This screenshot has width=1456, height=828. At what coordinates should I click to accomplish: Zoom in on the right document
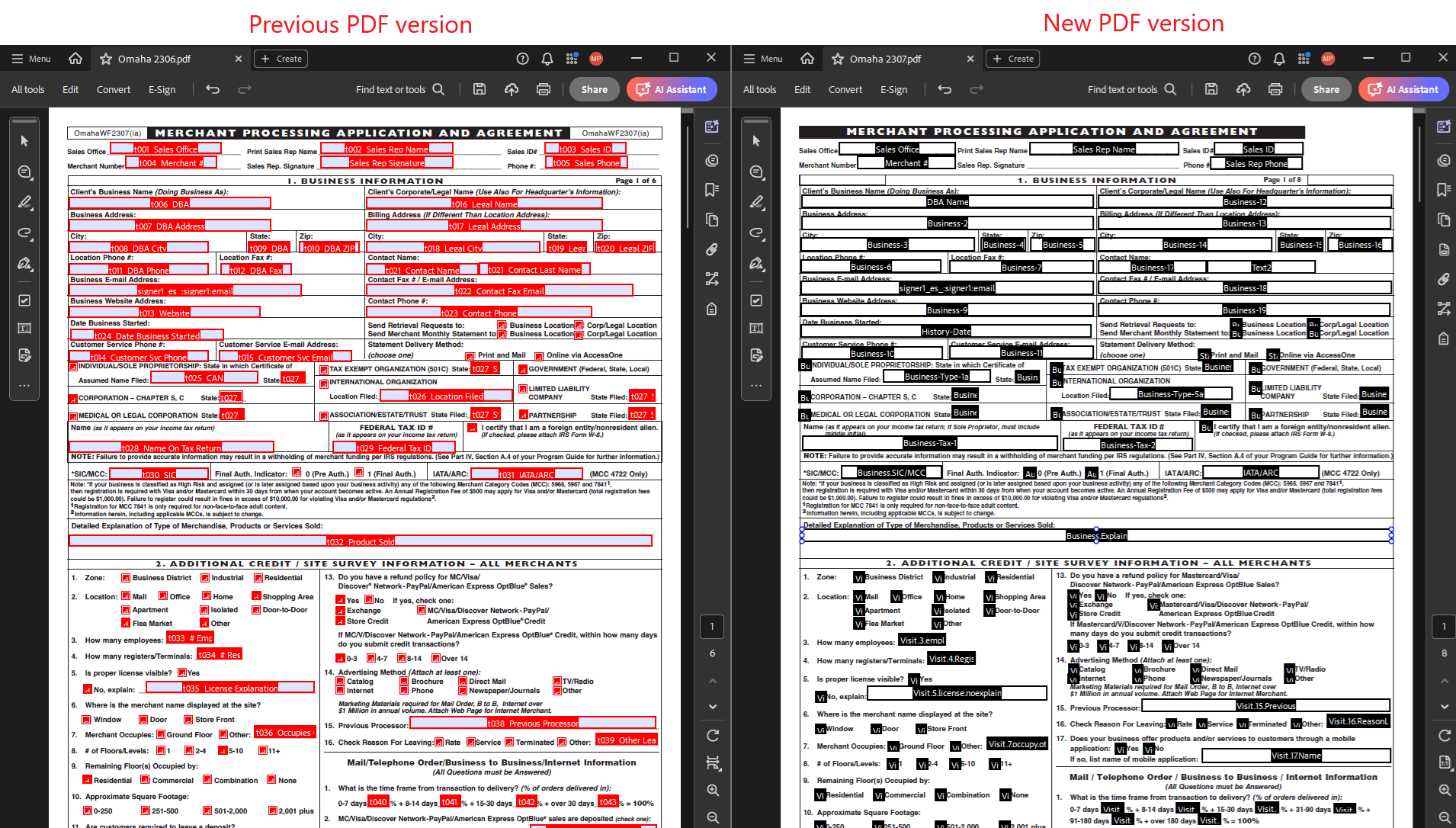(x=1445, y=790)
